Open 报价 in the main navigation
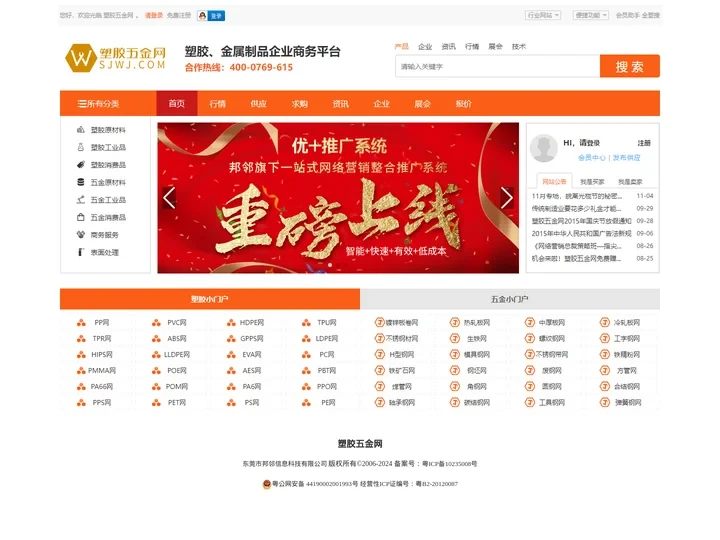Image resolution: width=720 pixels, height=540 pixels. [463, 103]
